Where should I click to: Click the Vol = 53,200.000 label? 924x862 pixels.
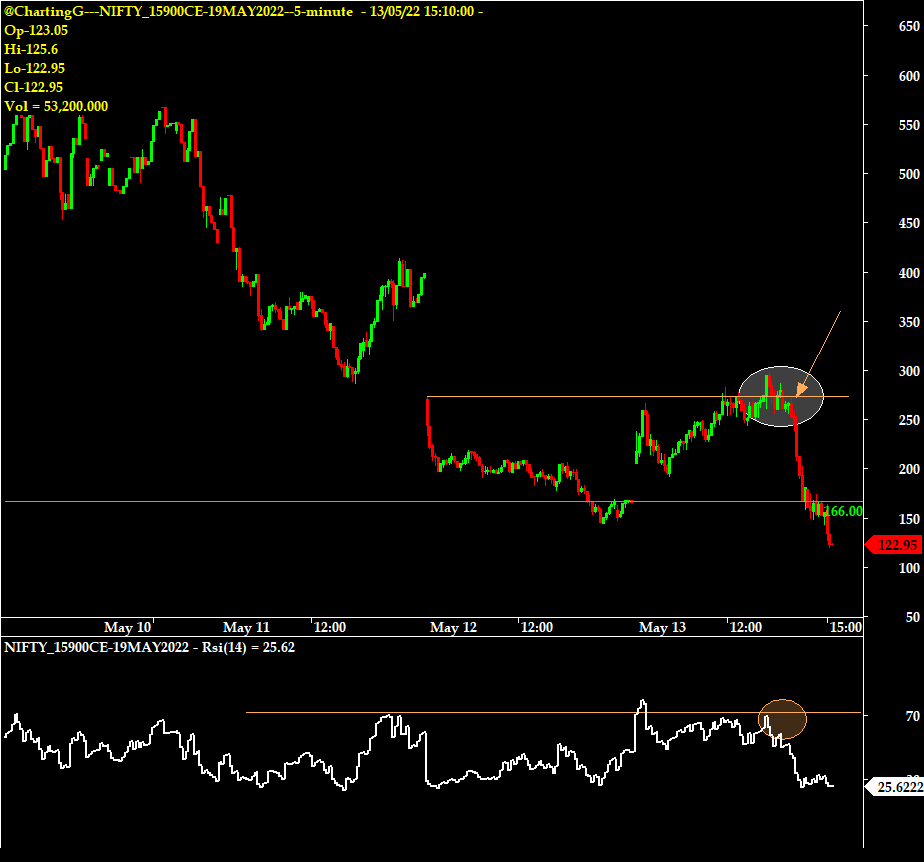[56, 106]
